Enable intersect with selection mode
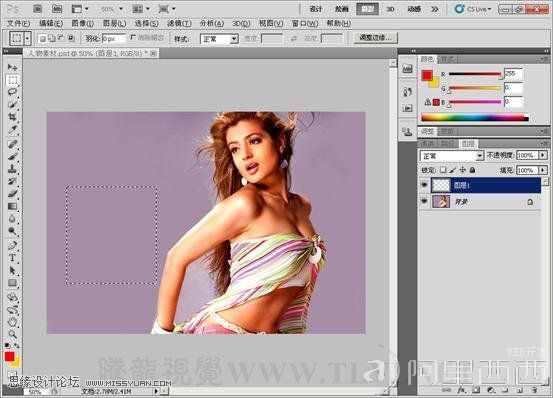This screenshot has height=398, width=553. click(71, 38)
